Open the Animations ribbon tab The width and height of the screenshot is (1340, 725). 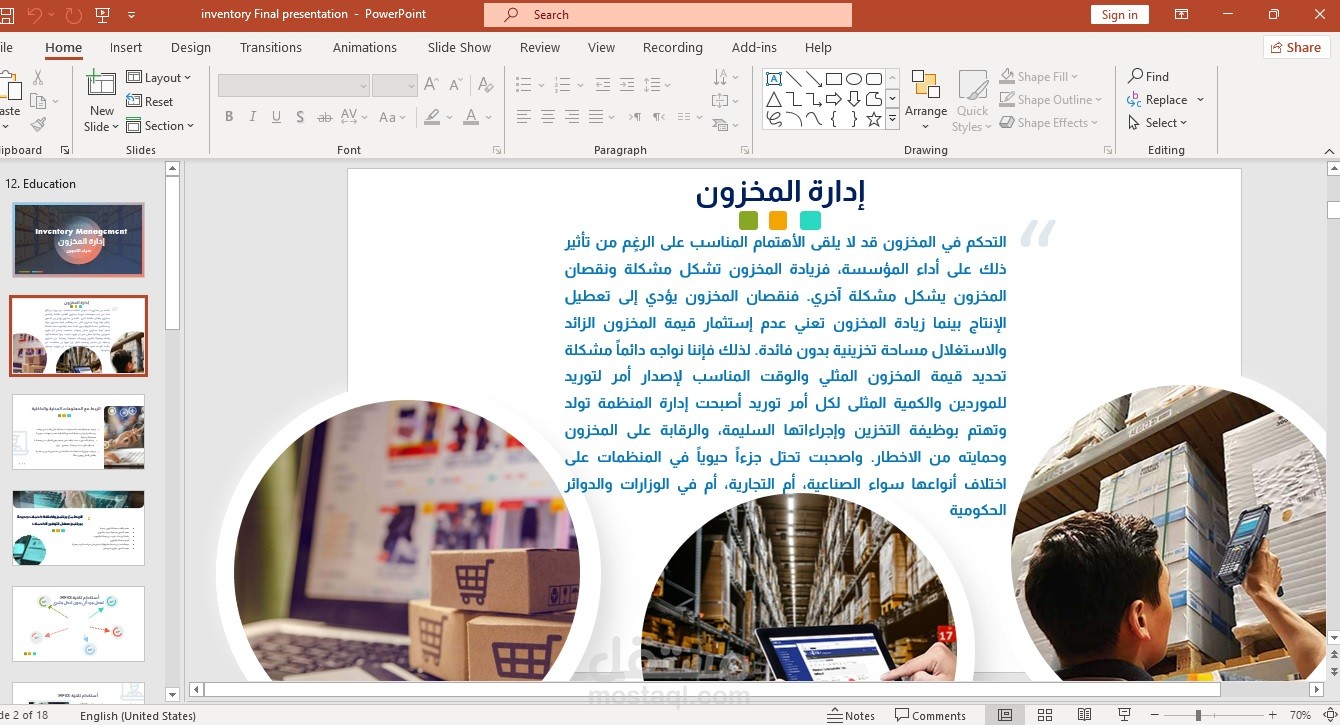click(364, 47)
